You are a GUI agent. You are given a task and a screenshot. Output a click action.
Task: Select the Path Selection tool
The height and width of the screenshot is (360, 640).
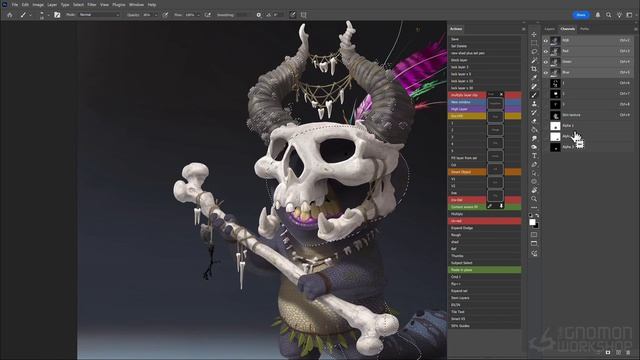(x=534, y=173)
